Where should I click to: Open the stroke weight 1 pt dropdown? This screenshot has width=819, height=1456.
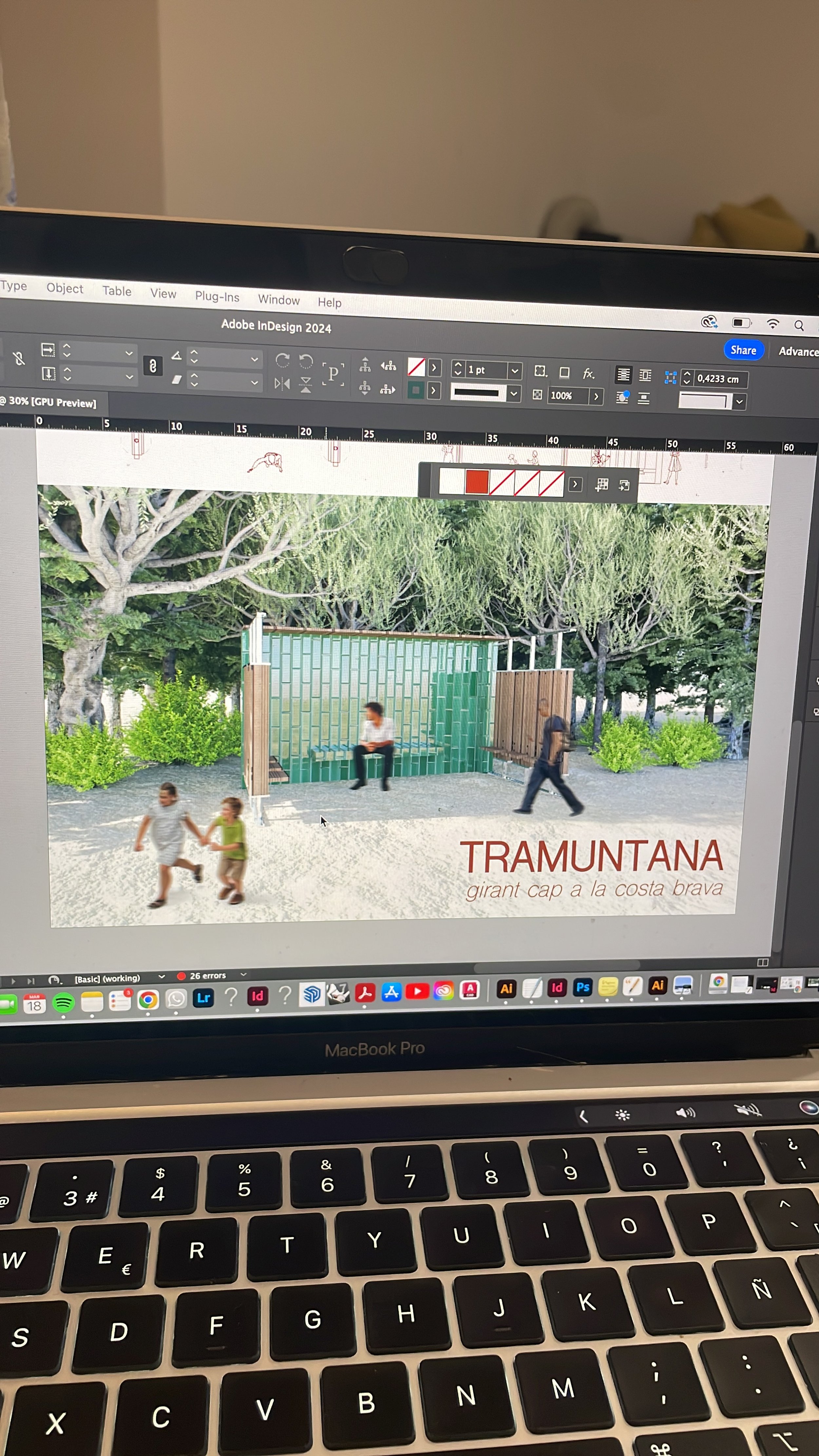point(514,371)
